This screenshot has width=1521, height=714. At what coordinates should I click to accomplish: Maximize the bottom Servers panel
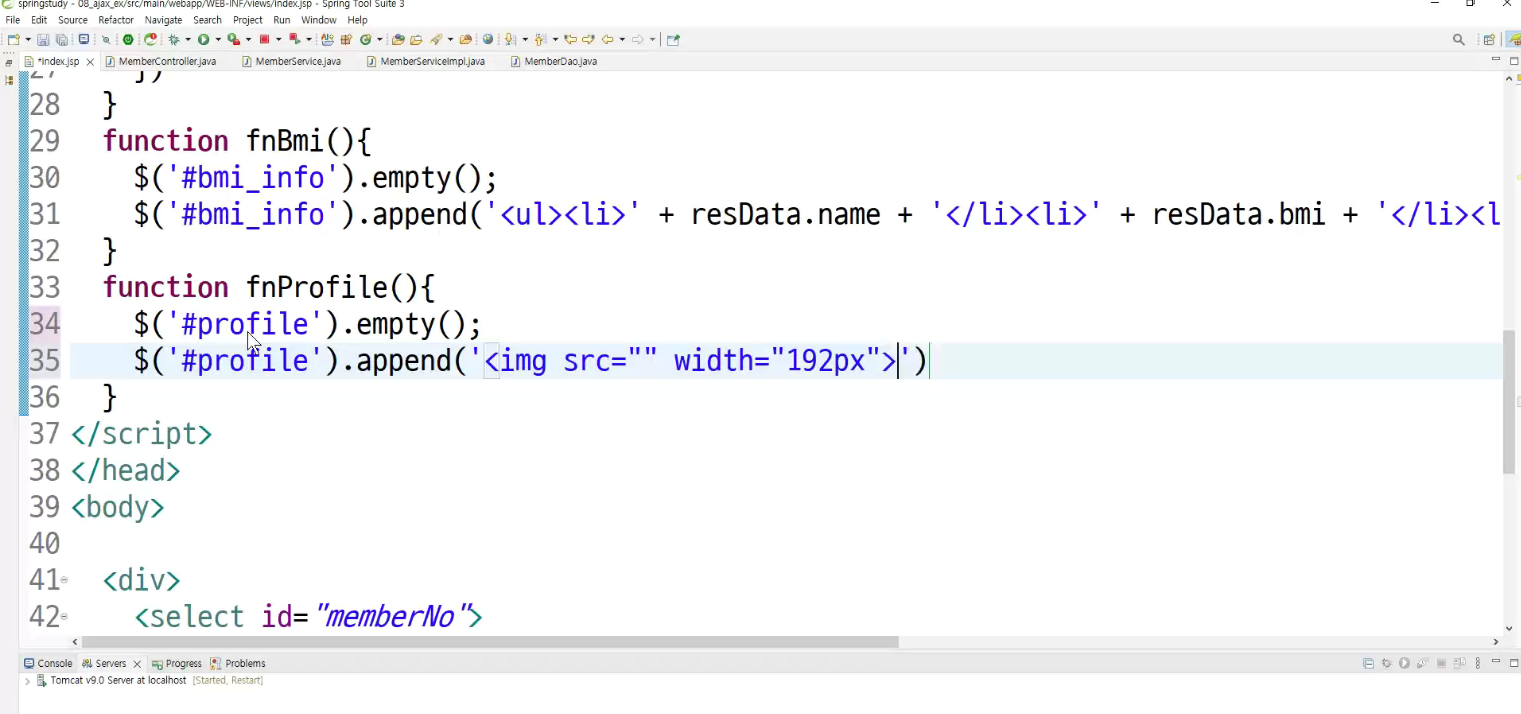point(1514,663)
